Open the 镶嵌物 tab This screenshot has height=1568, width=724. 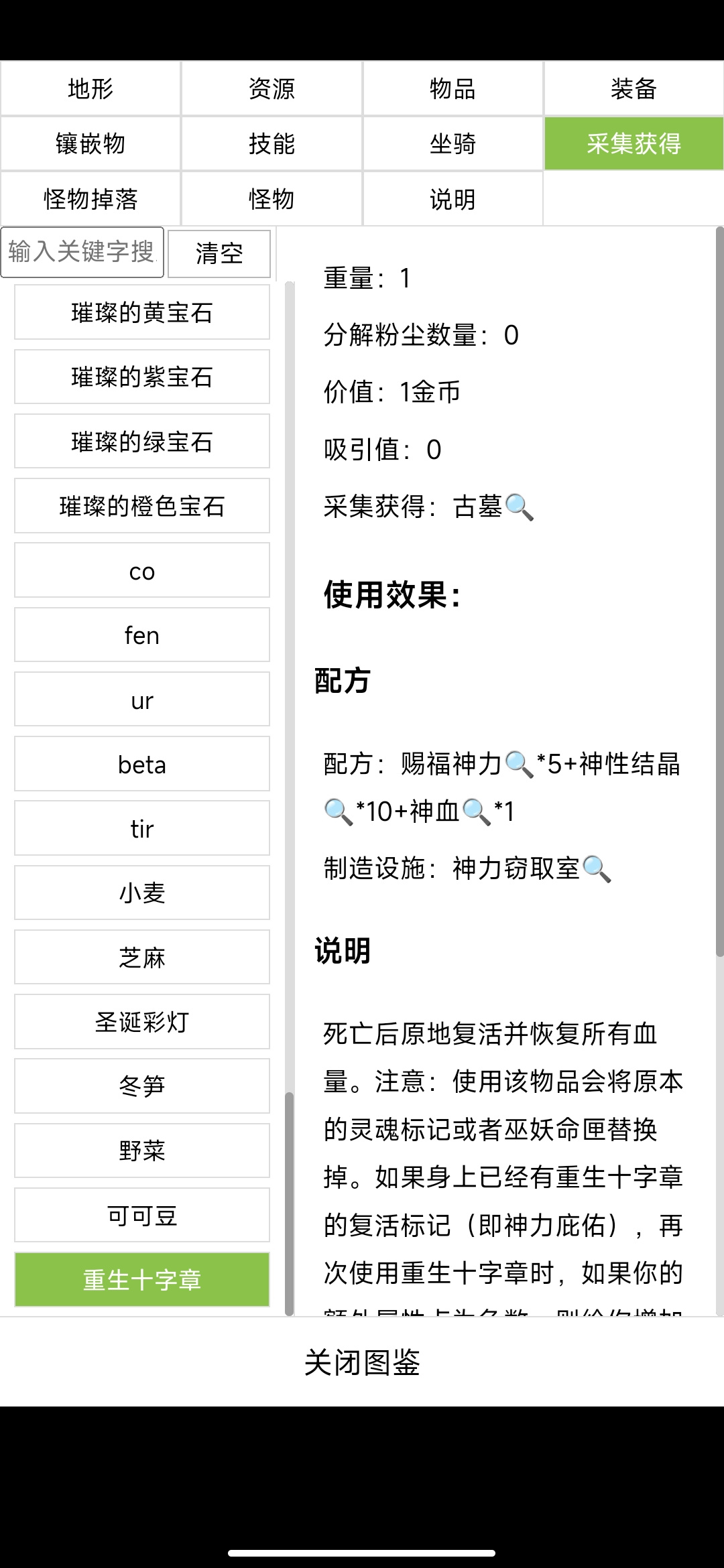click(x=90, y=143)
